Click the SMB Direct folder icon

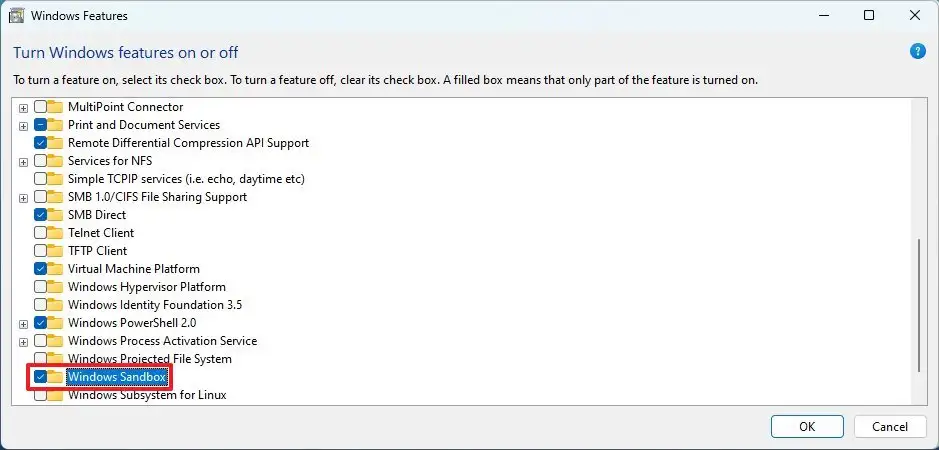[x=56, y=215]
